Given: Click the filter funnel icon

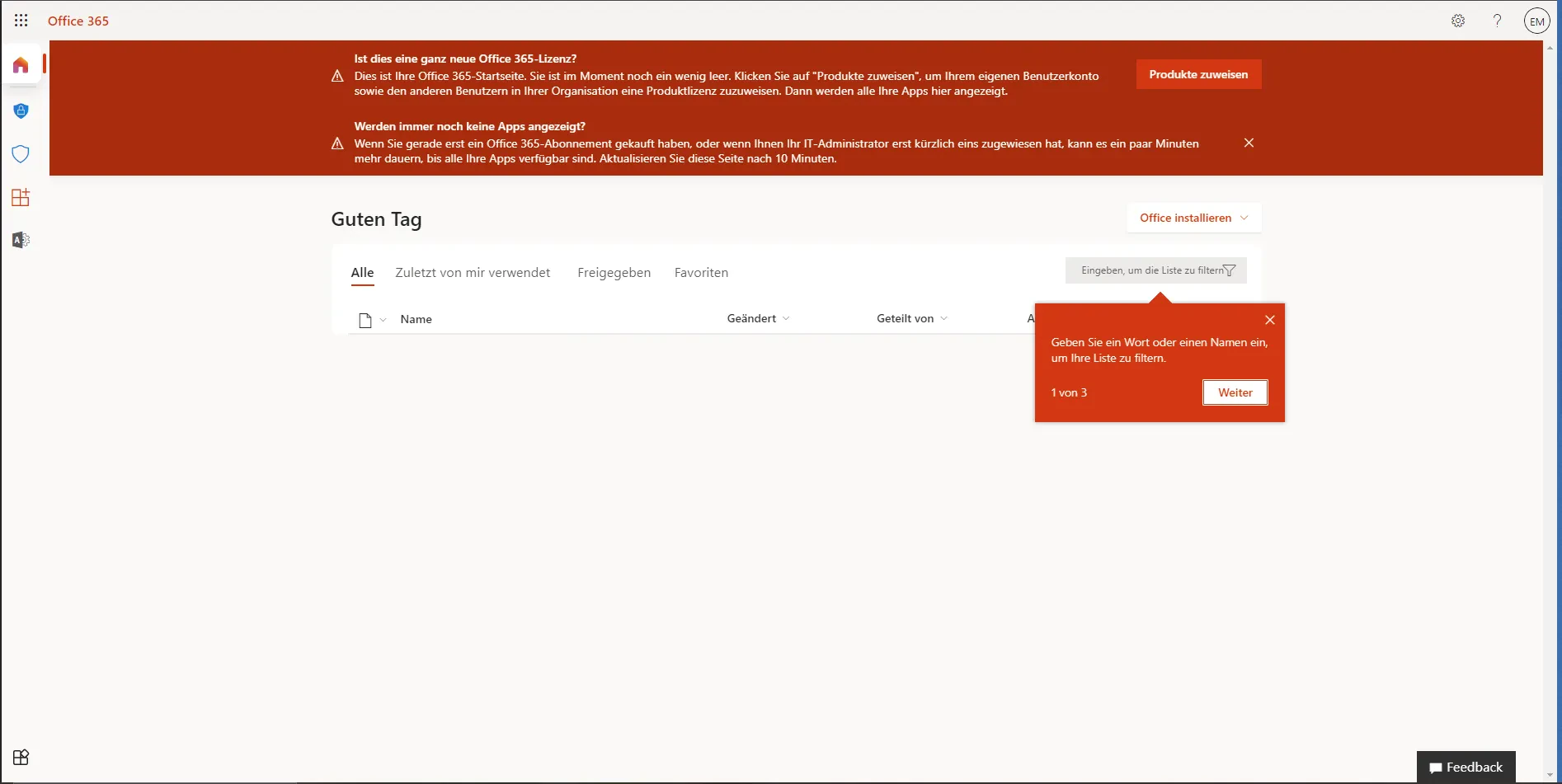Looking at the screenshot, I should pyautogui.click(x=1229, y=270).
